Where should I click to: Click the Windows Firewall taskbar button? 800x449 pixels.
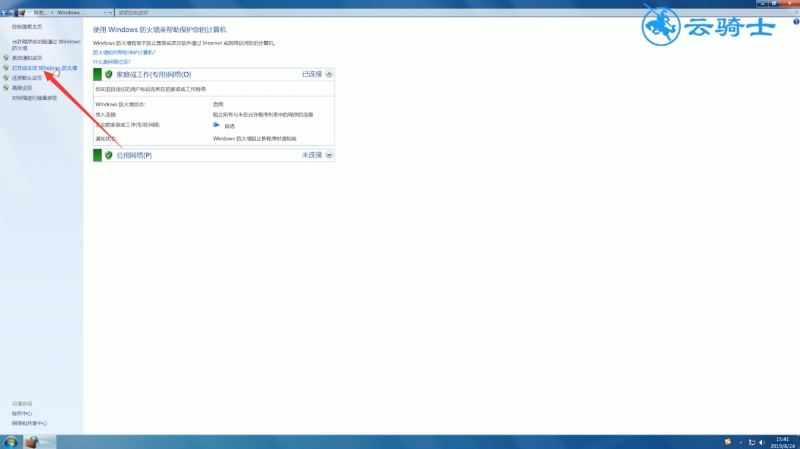pos(40,442)
